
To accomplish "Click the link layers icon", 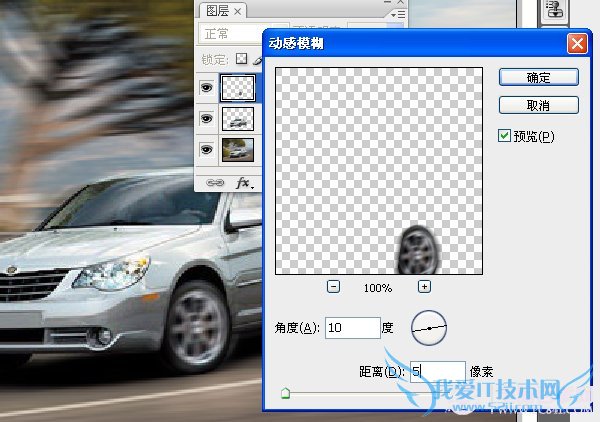I will point(215,183).
